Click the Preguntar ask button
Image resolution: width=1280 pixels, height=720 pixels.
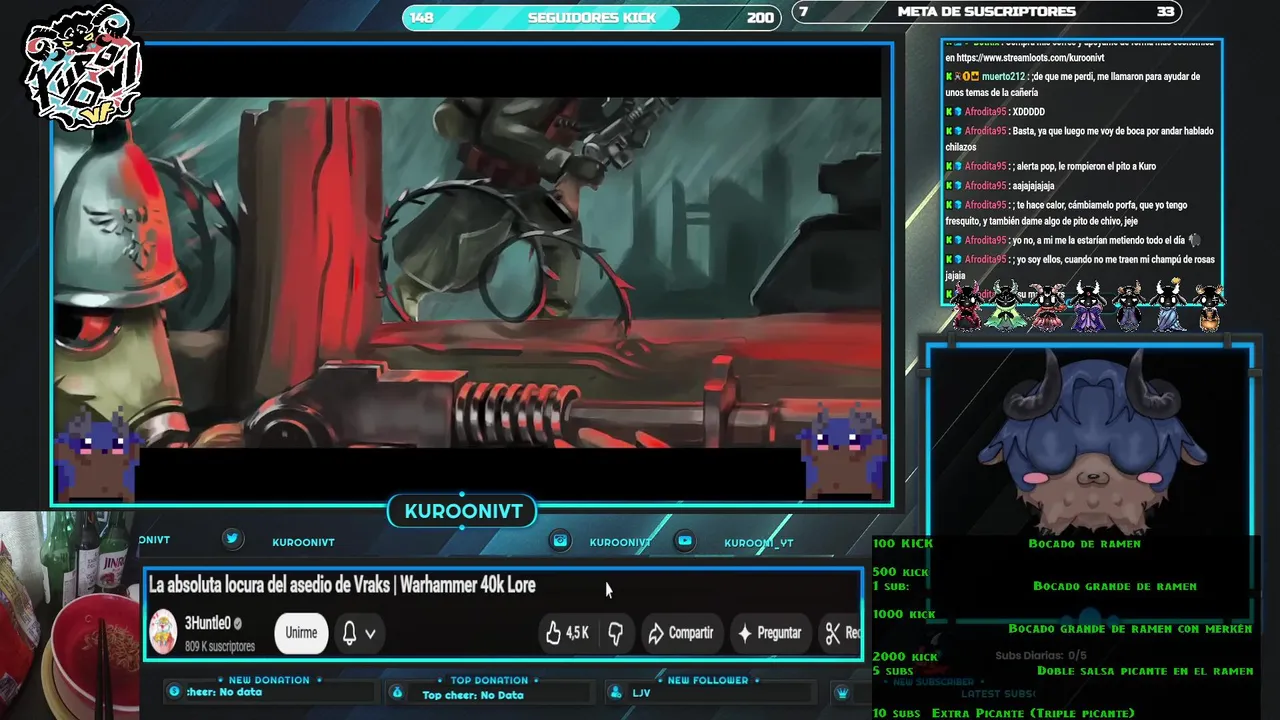[x=768, y=633]
